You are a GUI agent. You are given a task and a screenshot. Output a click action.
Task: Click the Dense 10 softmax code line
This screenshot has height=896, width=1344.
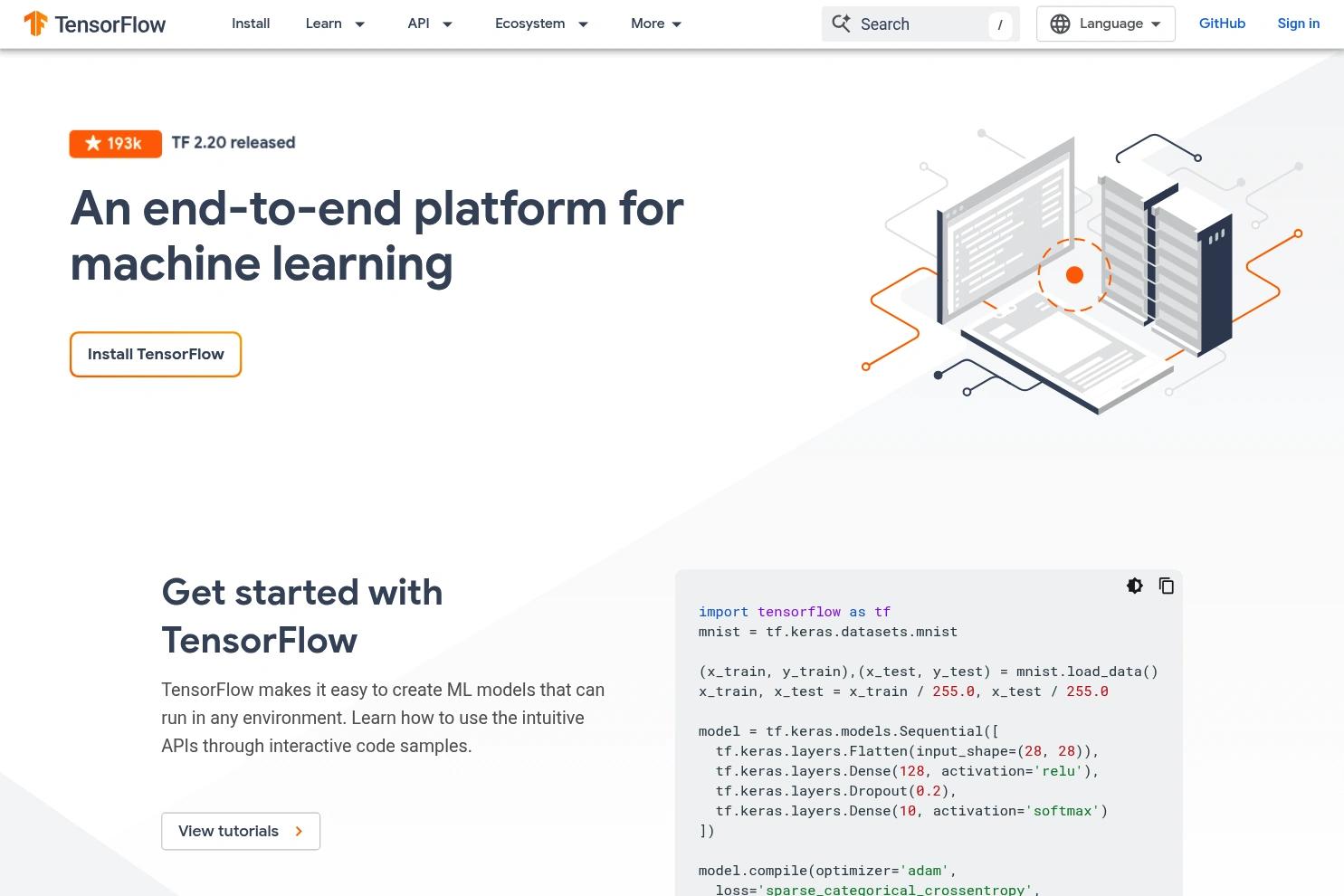tap(911, 811)
